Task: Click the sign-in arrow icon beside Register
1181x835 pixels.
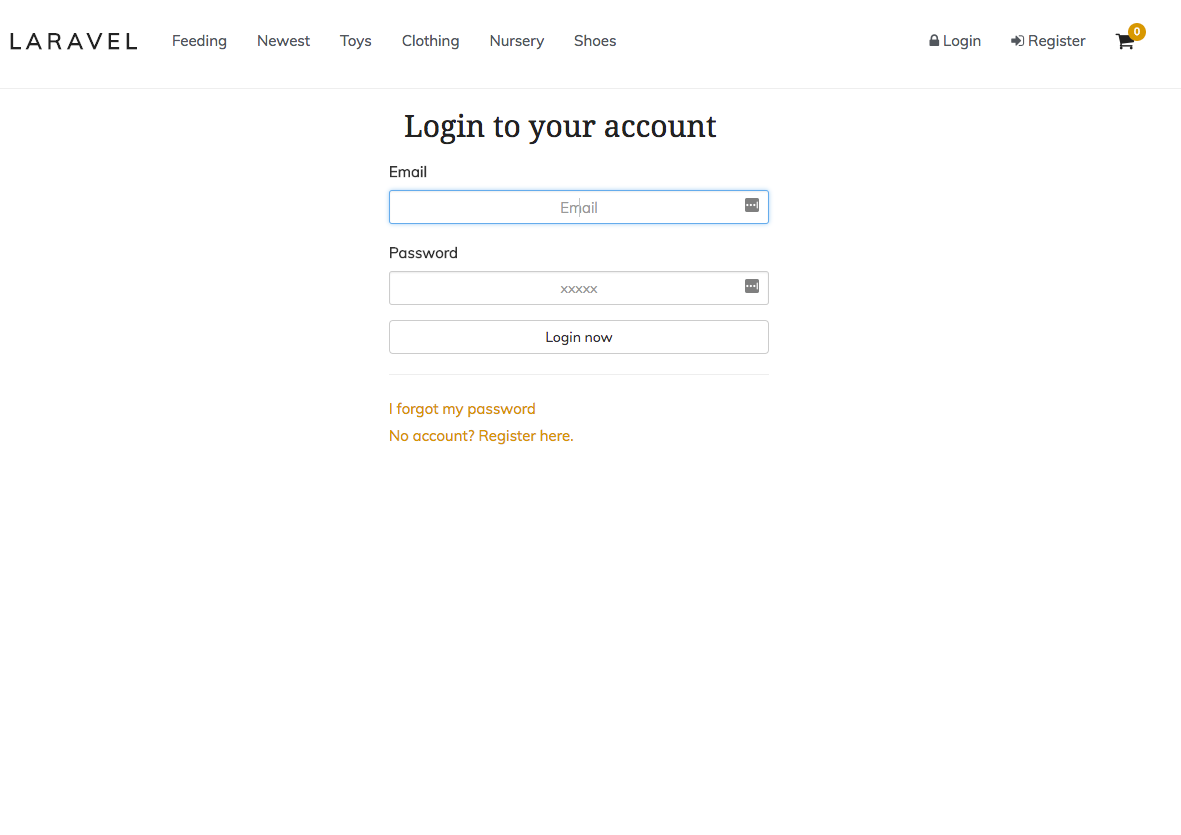Action: click(x=1017, y=40)
